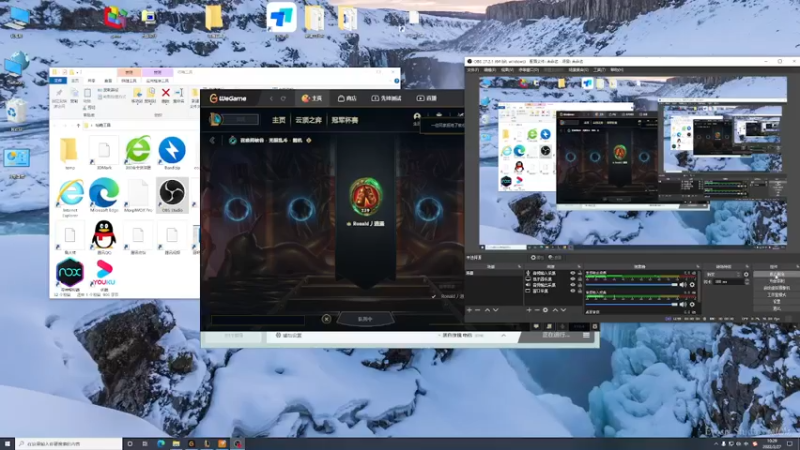Add a scene with OBS Scenes plus icon
Image resolution: width=800 pixels, height=450 pixels.
click(x=469, y=310)
